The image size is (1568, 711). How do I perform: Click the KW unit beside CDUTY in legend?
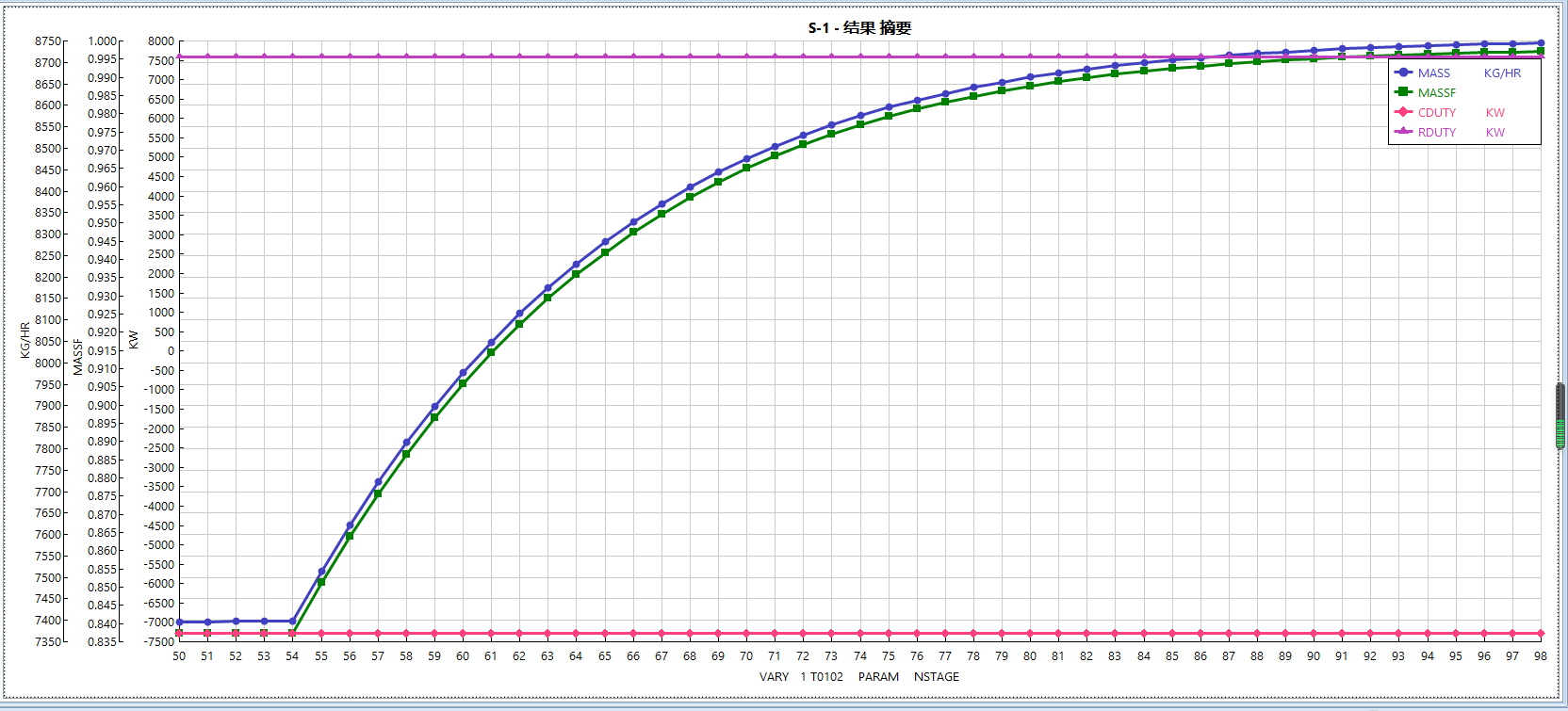1495,112
